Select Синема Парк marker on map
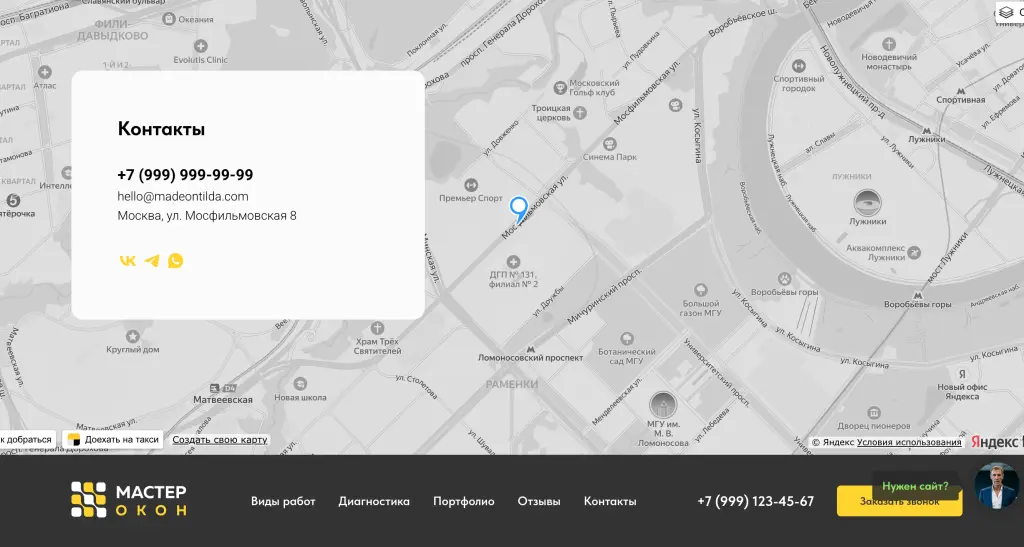The image size is (1024, 547). [609, 144]
